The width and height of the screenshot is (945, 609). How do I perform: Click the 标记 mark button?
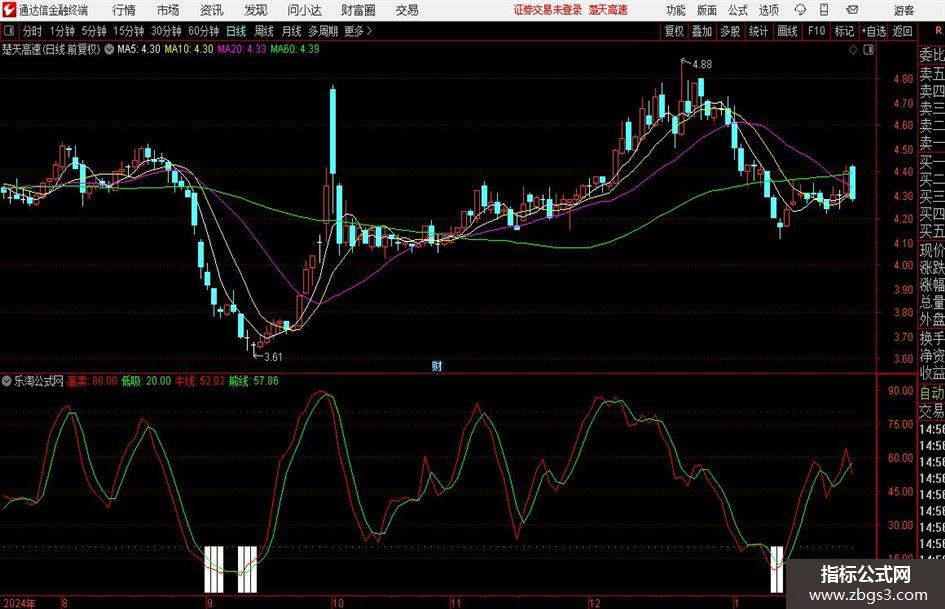(844, 31)
